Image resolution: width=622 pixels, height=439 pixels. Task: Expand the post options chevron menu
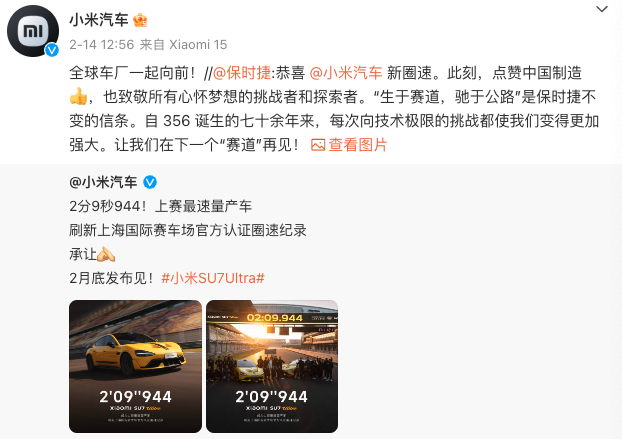602,9
